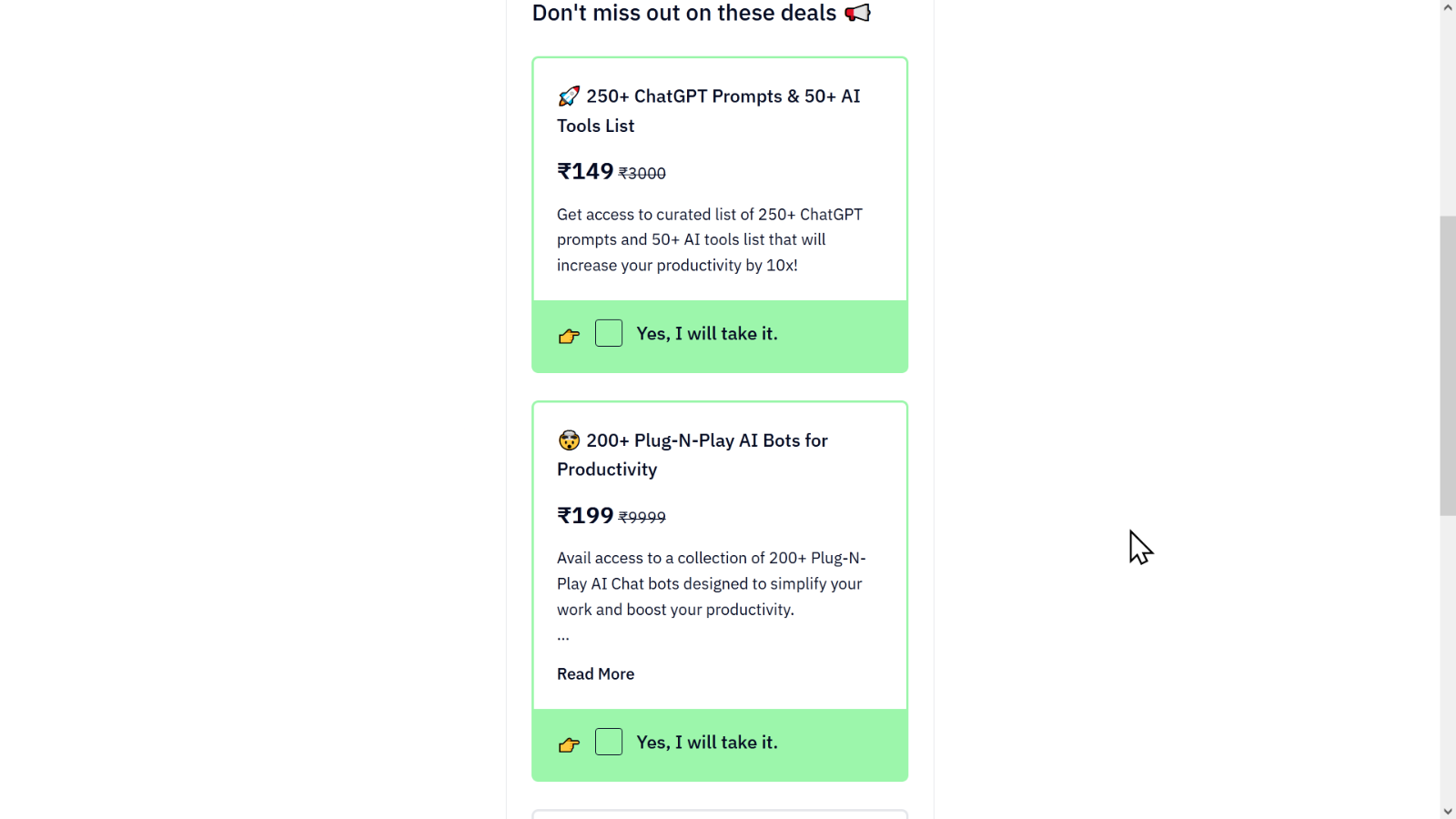The image size is (1456, 819).
Task: Click the ellipsis above Read More
Action: tap(563, 638)
